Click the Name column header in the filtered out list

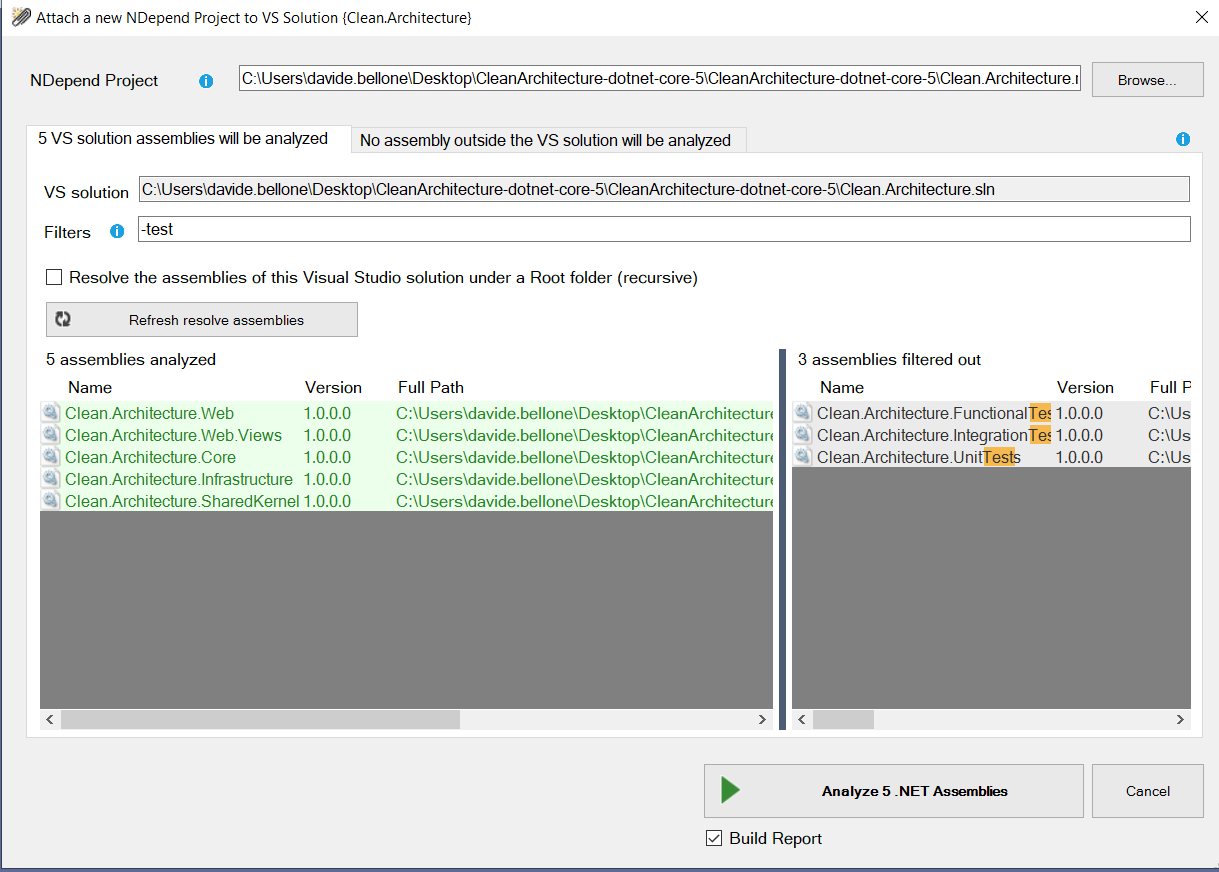pos(842,387)
